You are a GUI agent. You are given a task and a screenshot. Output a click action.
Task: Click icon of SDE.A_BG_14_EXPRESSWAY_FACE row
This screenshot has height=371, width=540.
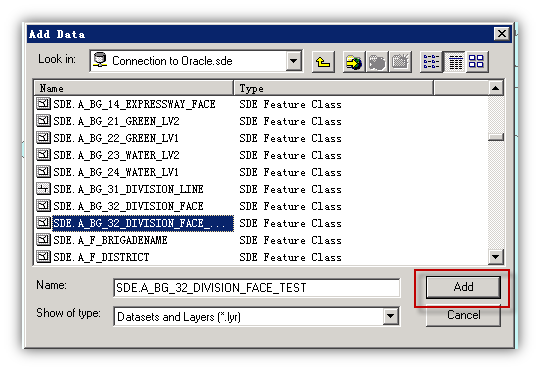tap(43, 104)
